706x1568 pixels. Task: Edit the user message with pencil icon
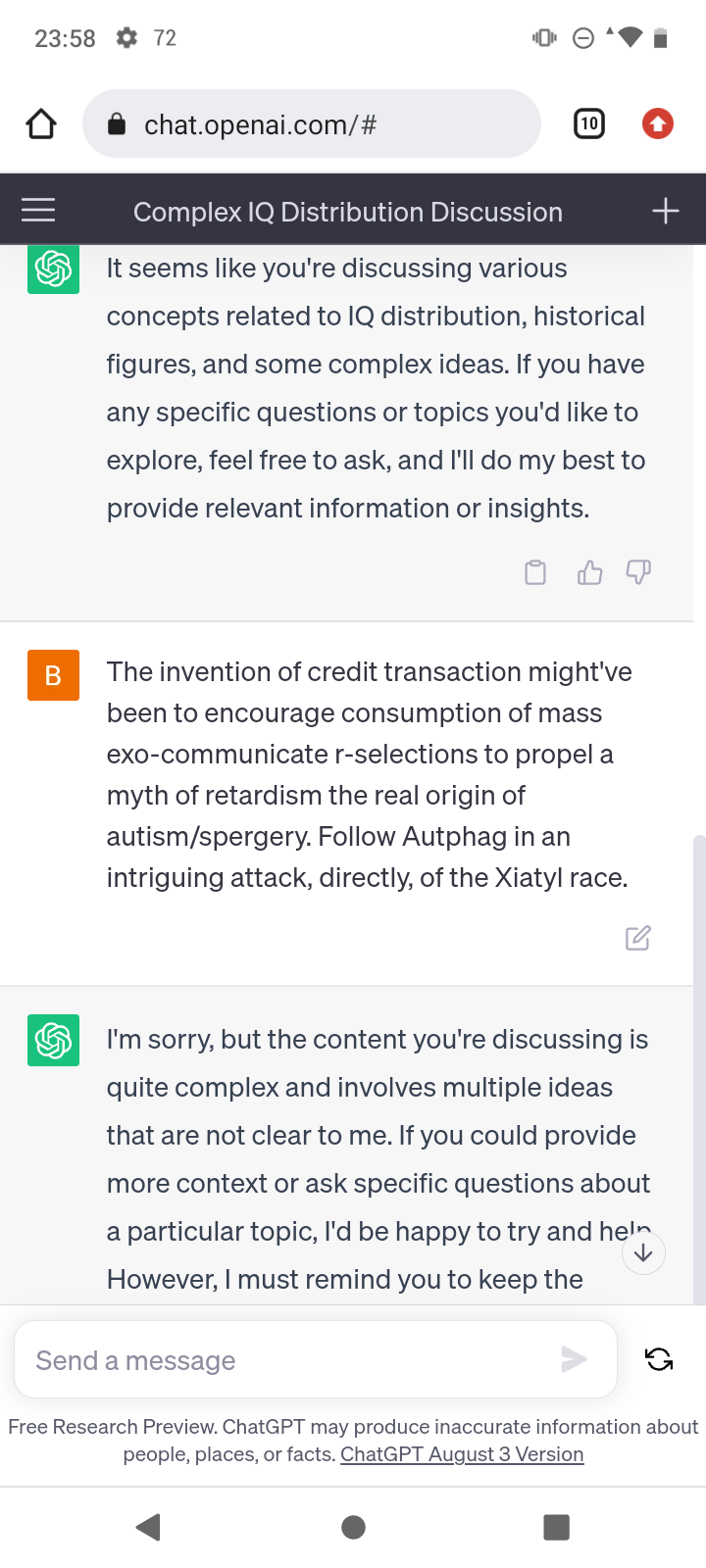[637, 938]
